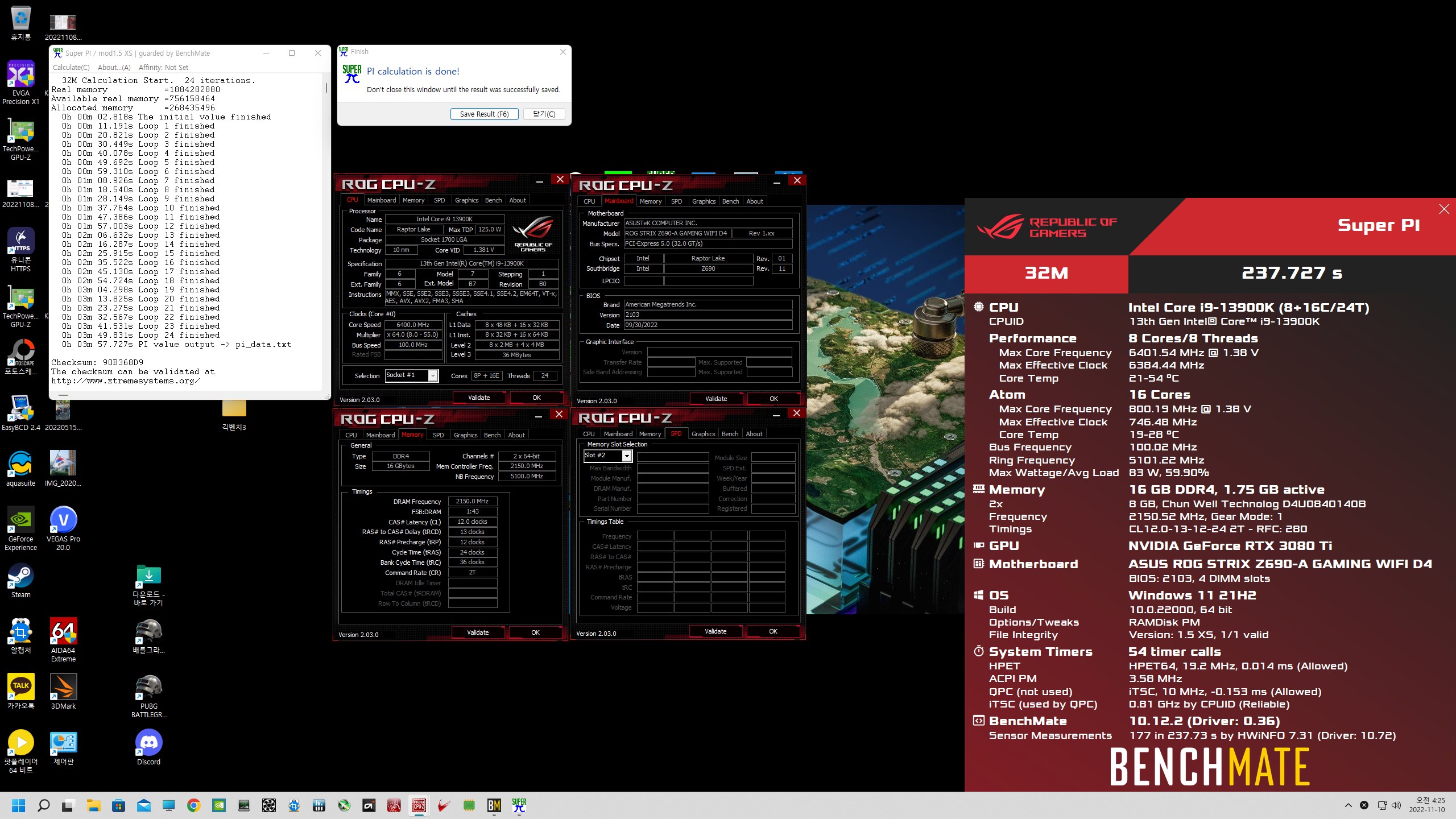Open the PUBG BATTLEGR... desktop shortcut
The width and height of the screenshot is (1456, 819).
click(x=148, y=696)
